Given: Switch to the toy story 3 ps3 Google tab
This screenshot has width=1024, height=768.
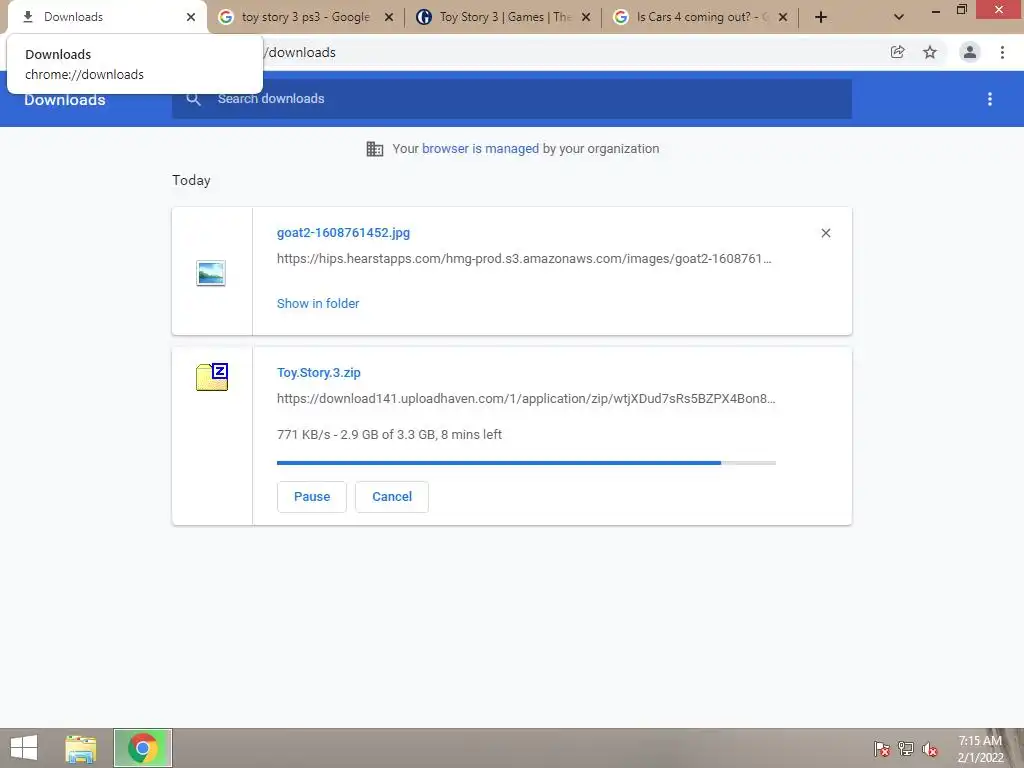Looking at the screenshot, I should (x=306, y=17).
